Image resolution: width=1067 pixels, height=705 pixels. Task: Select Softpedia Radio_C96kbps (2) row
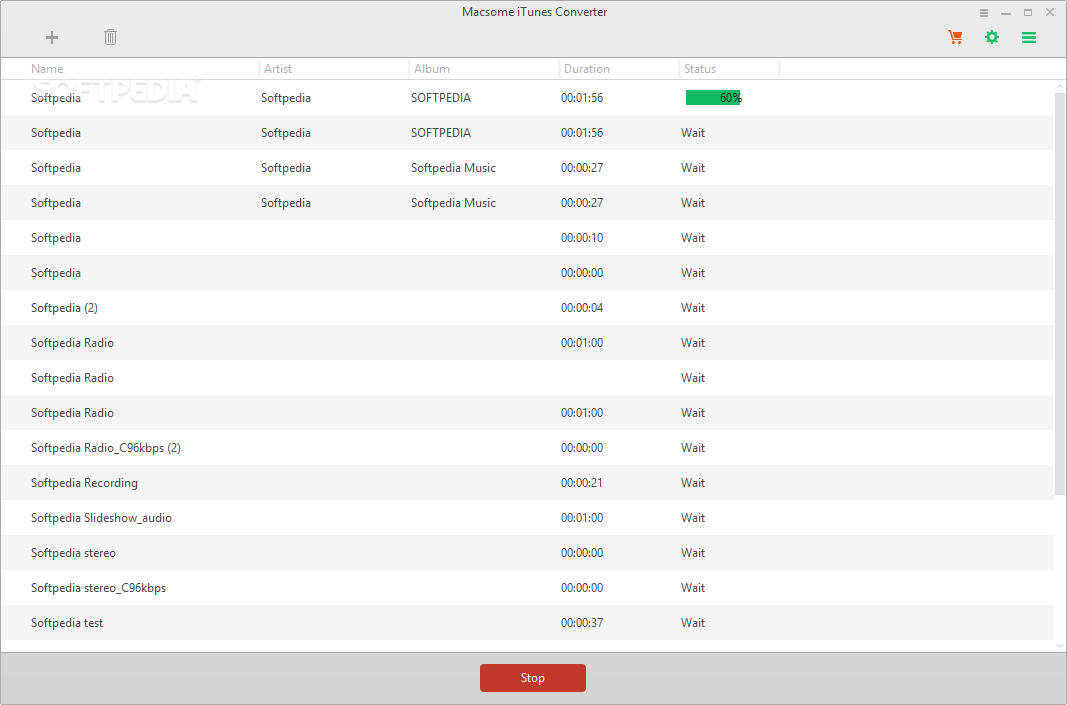click(527, 448)
